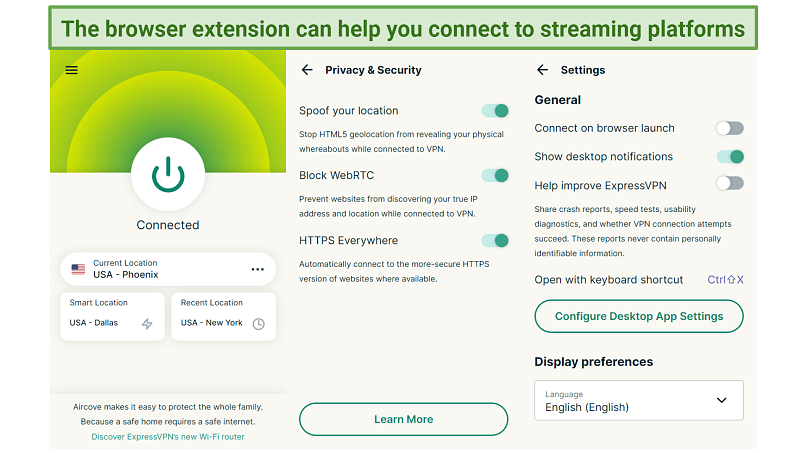Click the Help improve ExpressVPN label
The width and height of the screenshot is (806, 453).
600,185
